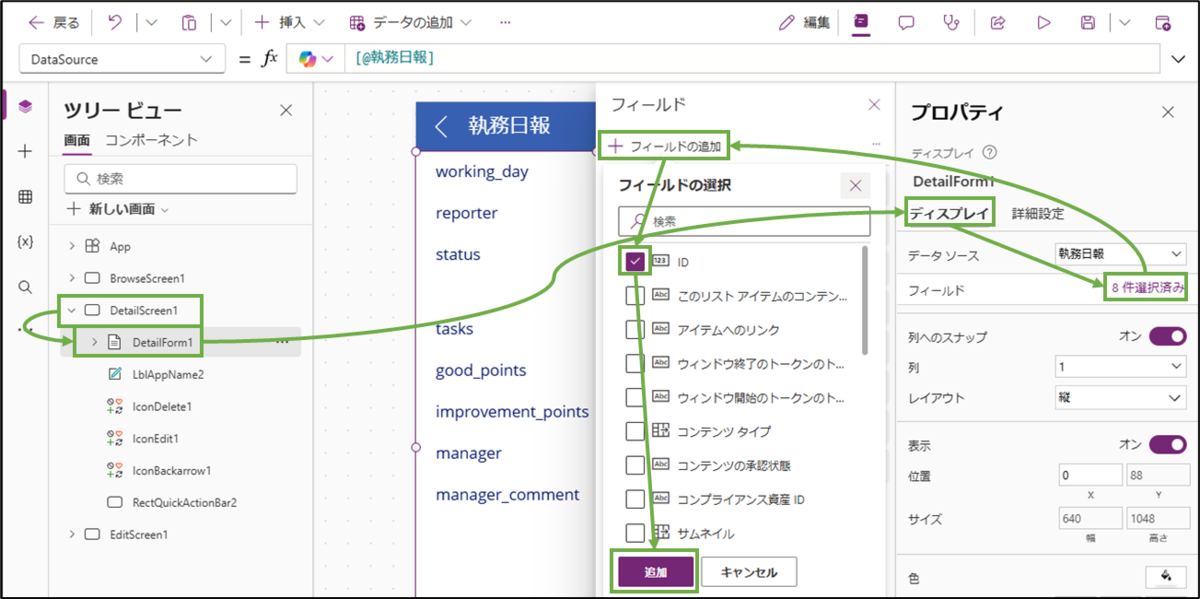Click the publish icon at toolbar end
The image size is (1200, 599).
(x=1163, y=22)
